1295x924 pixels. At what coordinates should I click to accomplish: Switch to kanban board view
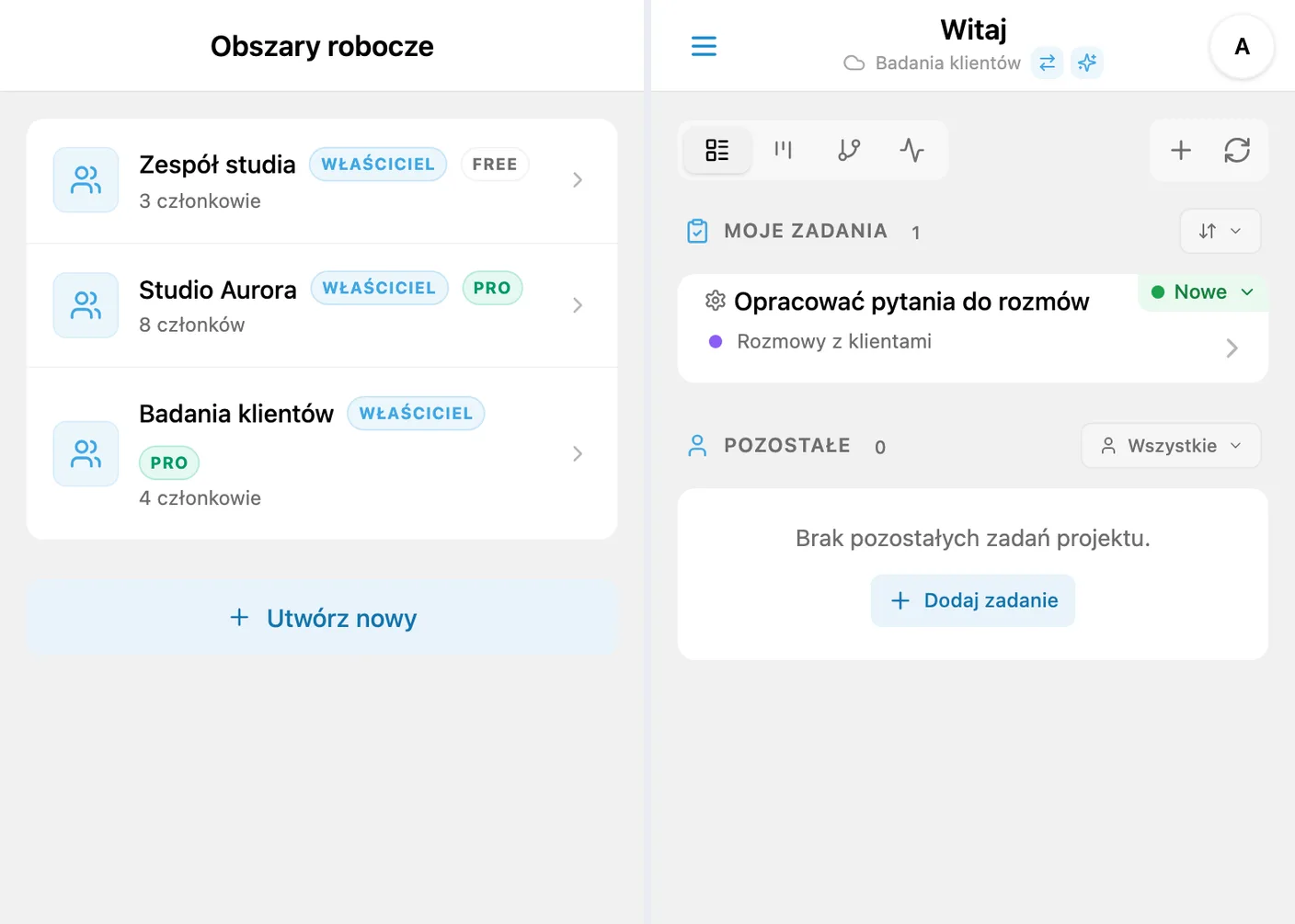pos(783,150)
